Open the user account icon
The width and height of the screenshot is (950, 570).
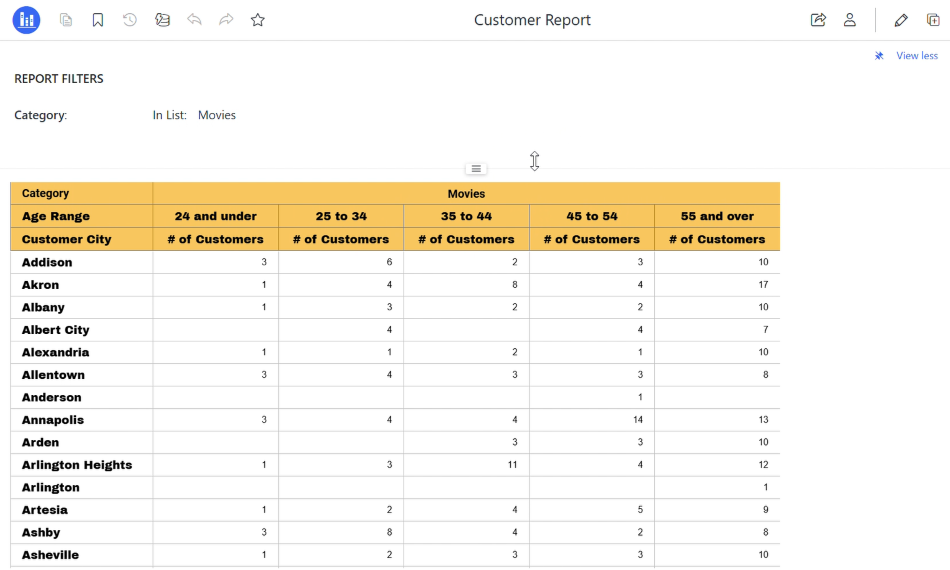(850, 20)
